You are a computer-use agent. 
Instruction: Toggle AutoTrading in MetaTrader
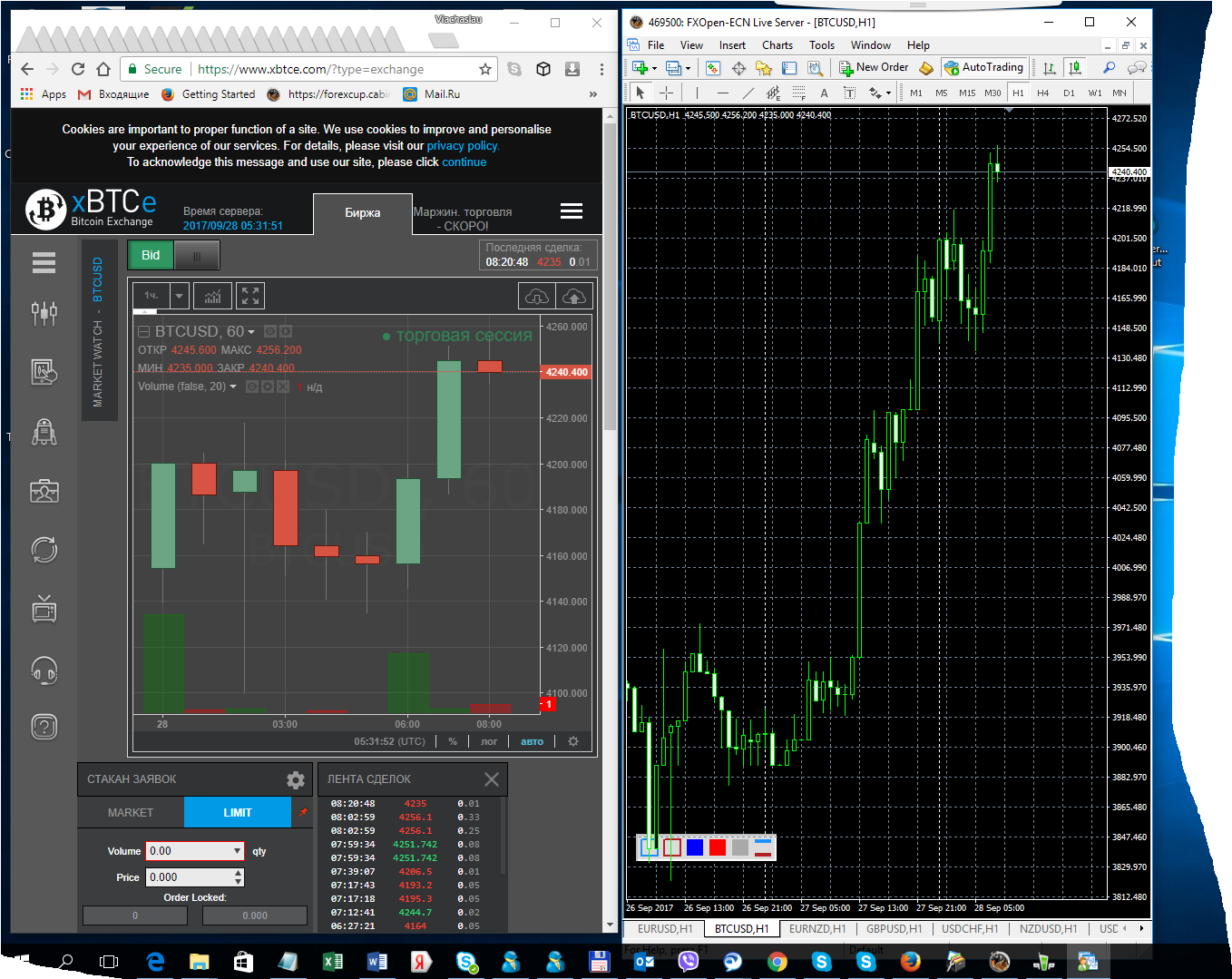coord(984,67)
